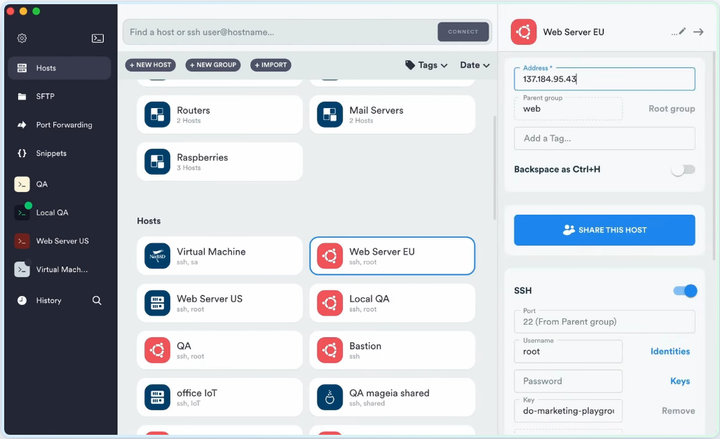Select the Bastion host name
Screen dimensions: 720x439
(365, 346)
